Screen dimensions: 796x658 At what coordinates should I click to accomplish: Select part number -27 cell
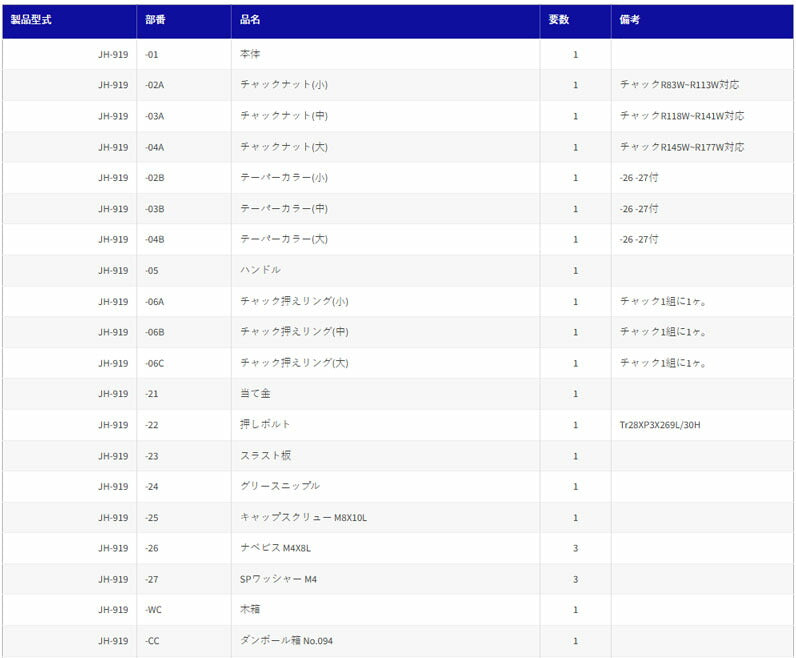(184, 579)
